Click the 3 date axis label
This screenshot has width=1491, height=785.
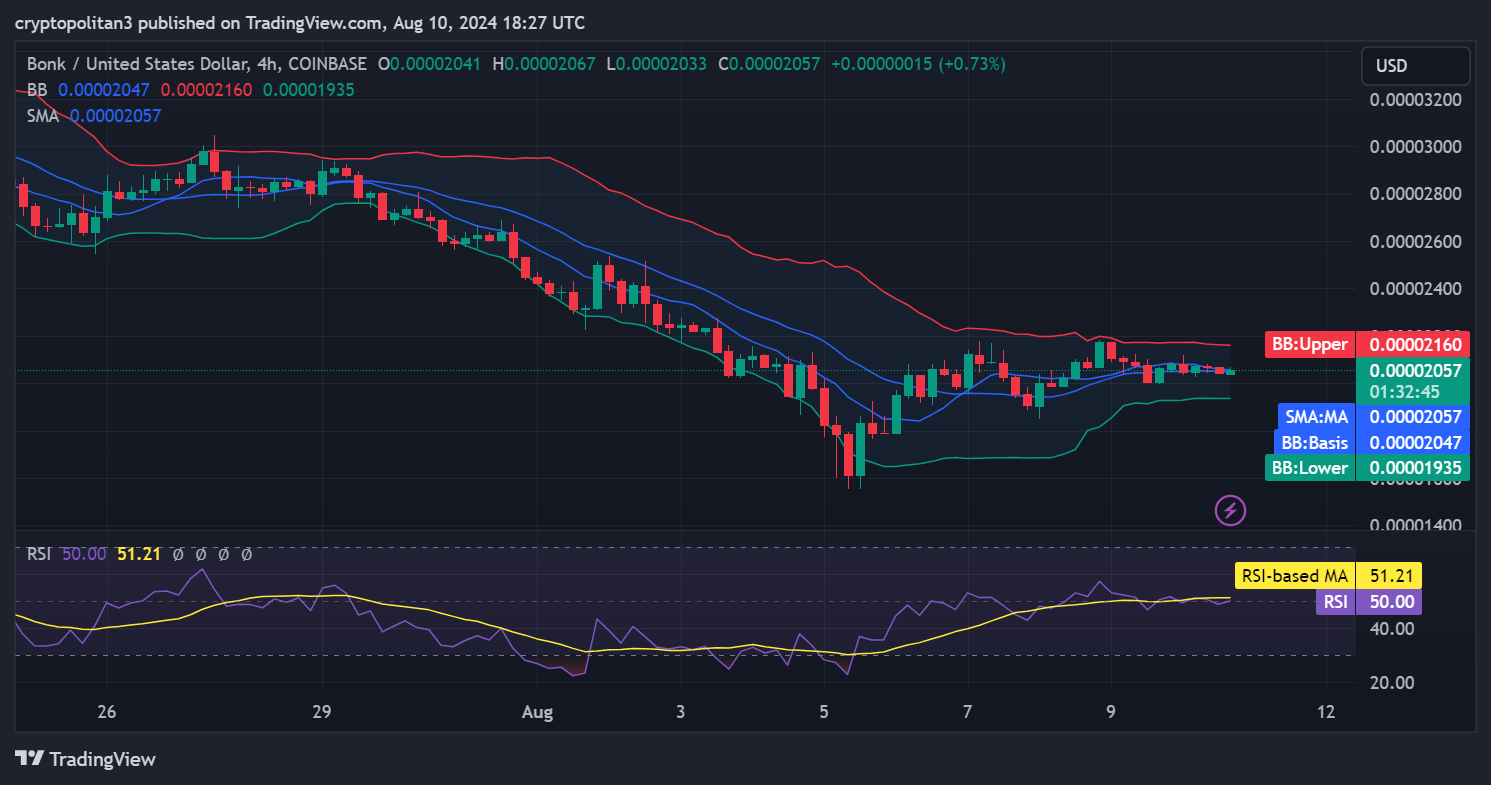680,713
